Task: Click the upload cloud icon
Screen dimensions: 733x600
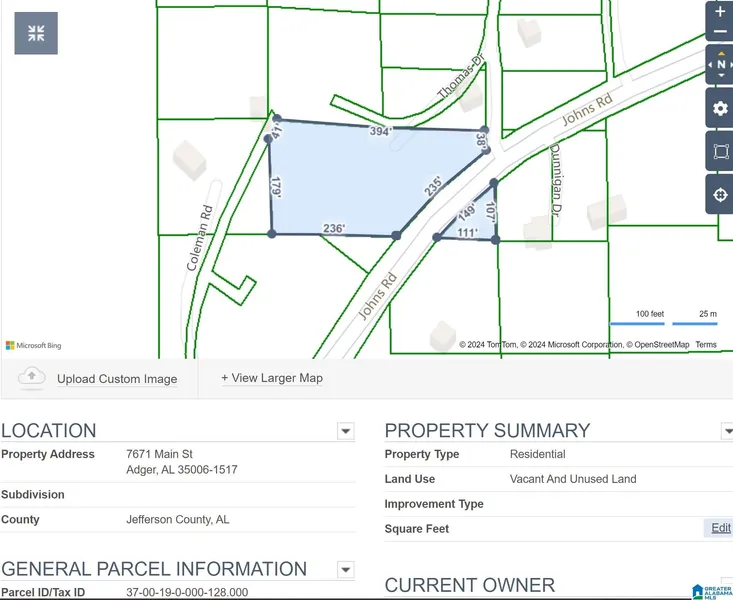Action: pyautogui.click(x=32, y=377)
